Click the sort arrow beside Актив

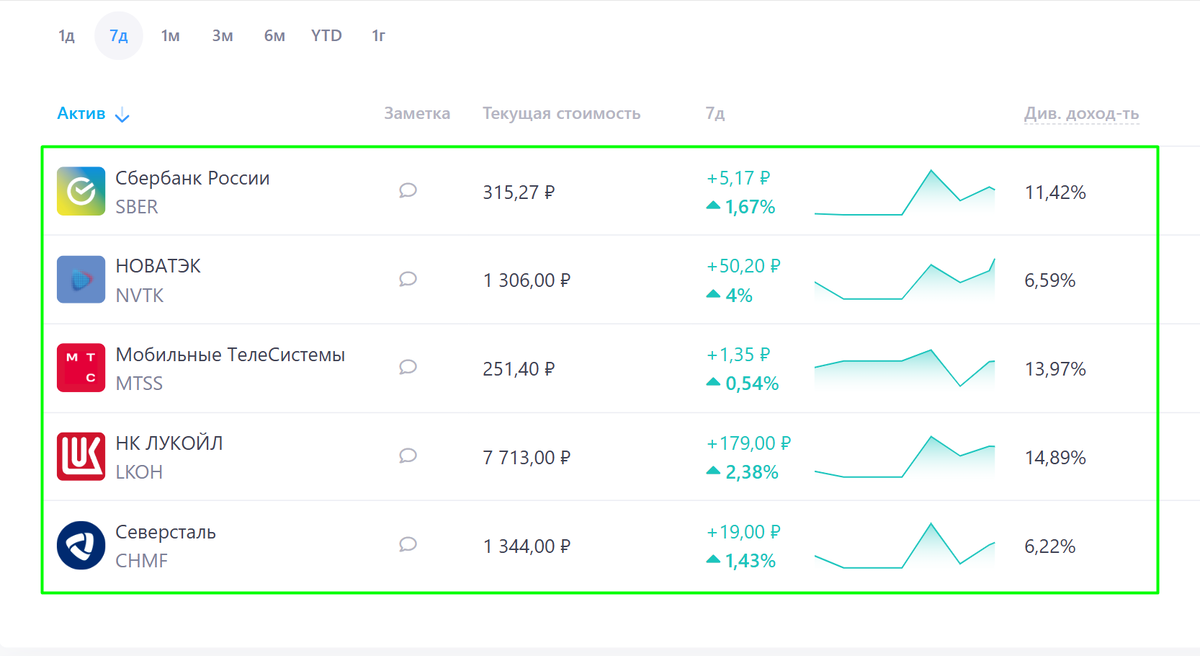[x=122, y=115]
